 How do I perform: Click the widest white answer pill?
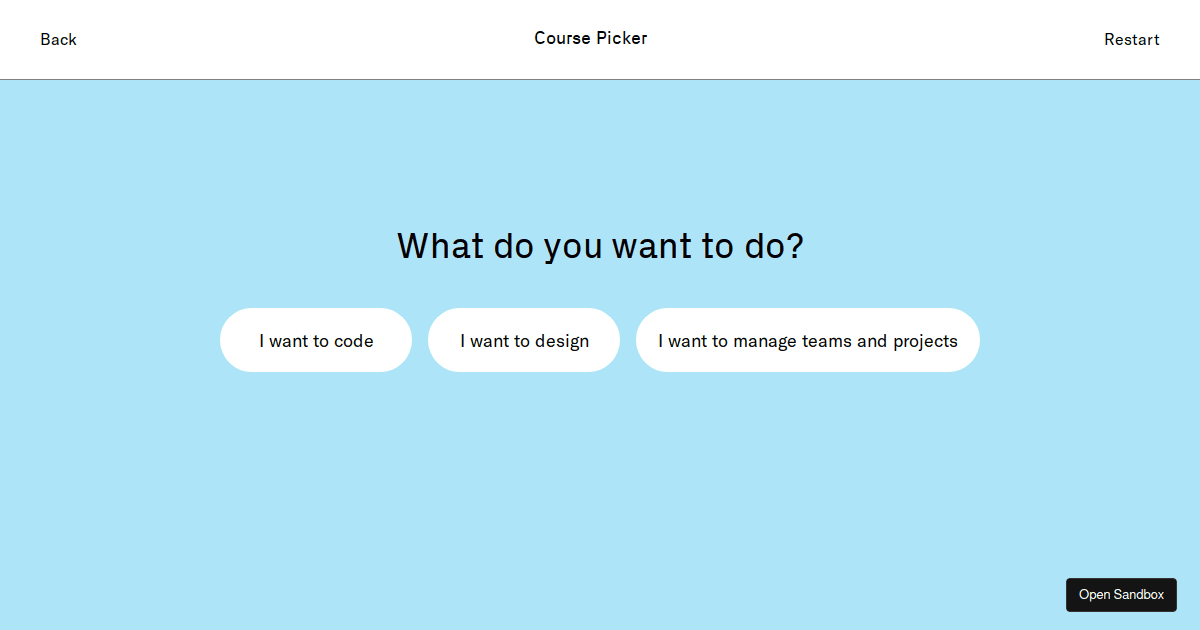(808, 340)
